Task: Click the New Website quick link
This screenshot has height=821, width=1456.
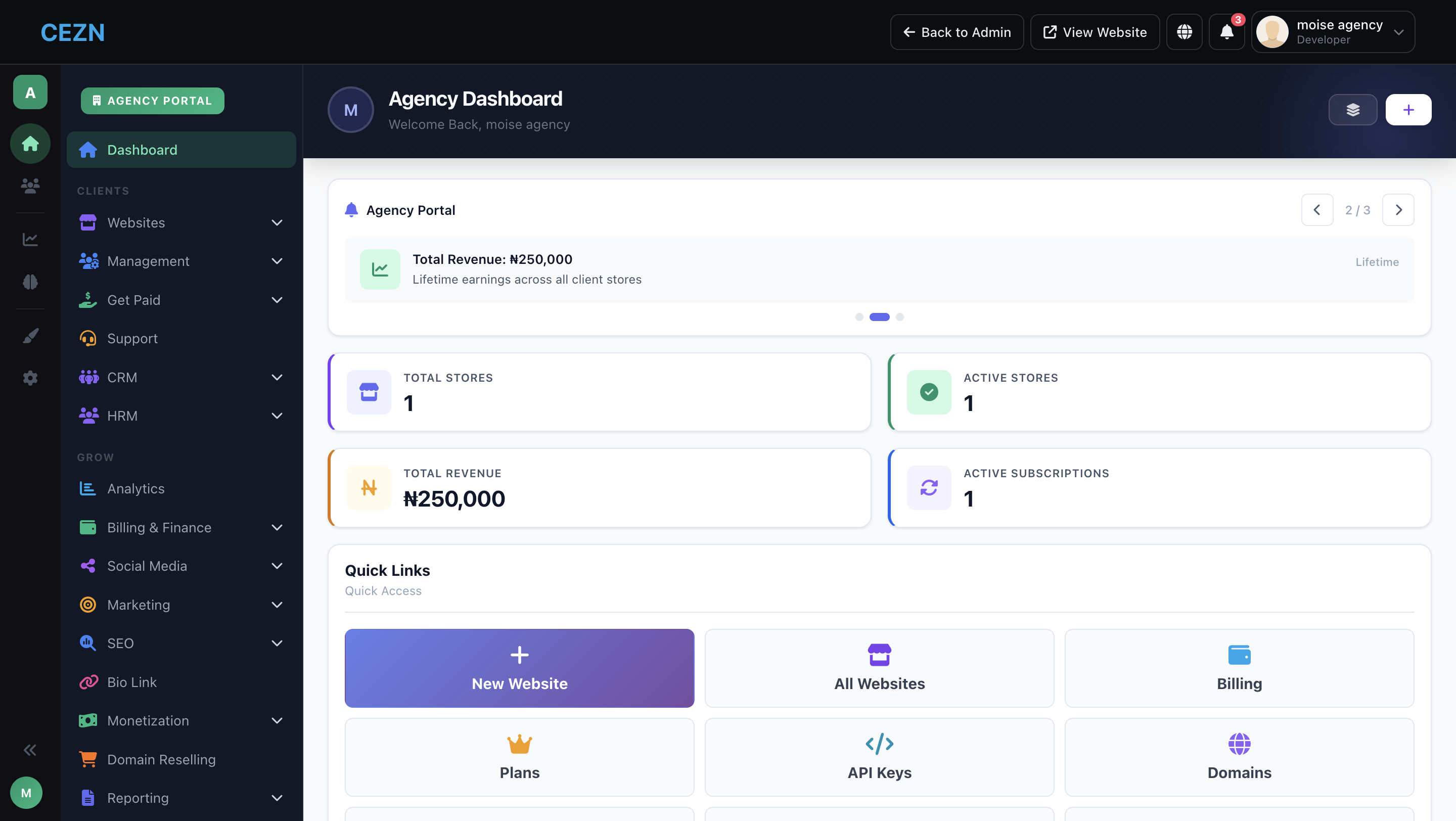Action: [519, 668]
